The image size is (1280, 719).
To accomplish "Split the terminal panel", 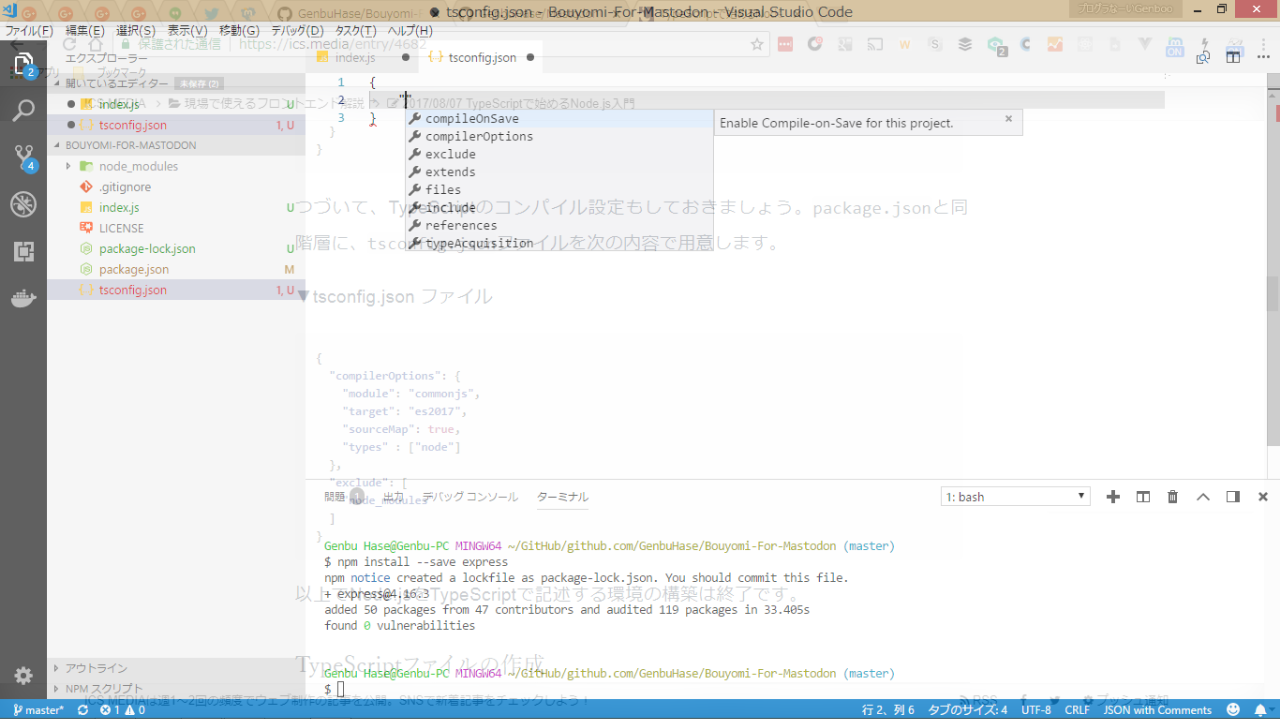I will point(1143,497).
